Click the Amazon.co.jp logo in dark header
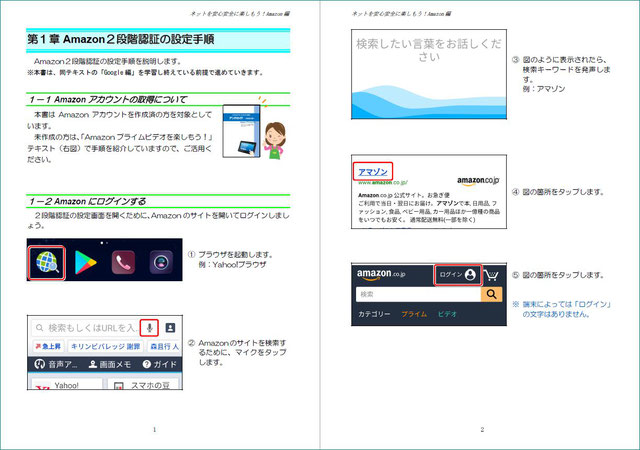This screenshot has height=450, width=640. pyautogui.click(x=381, y=275)
